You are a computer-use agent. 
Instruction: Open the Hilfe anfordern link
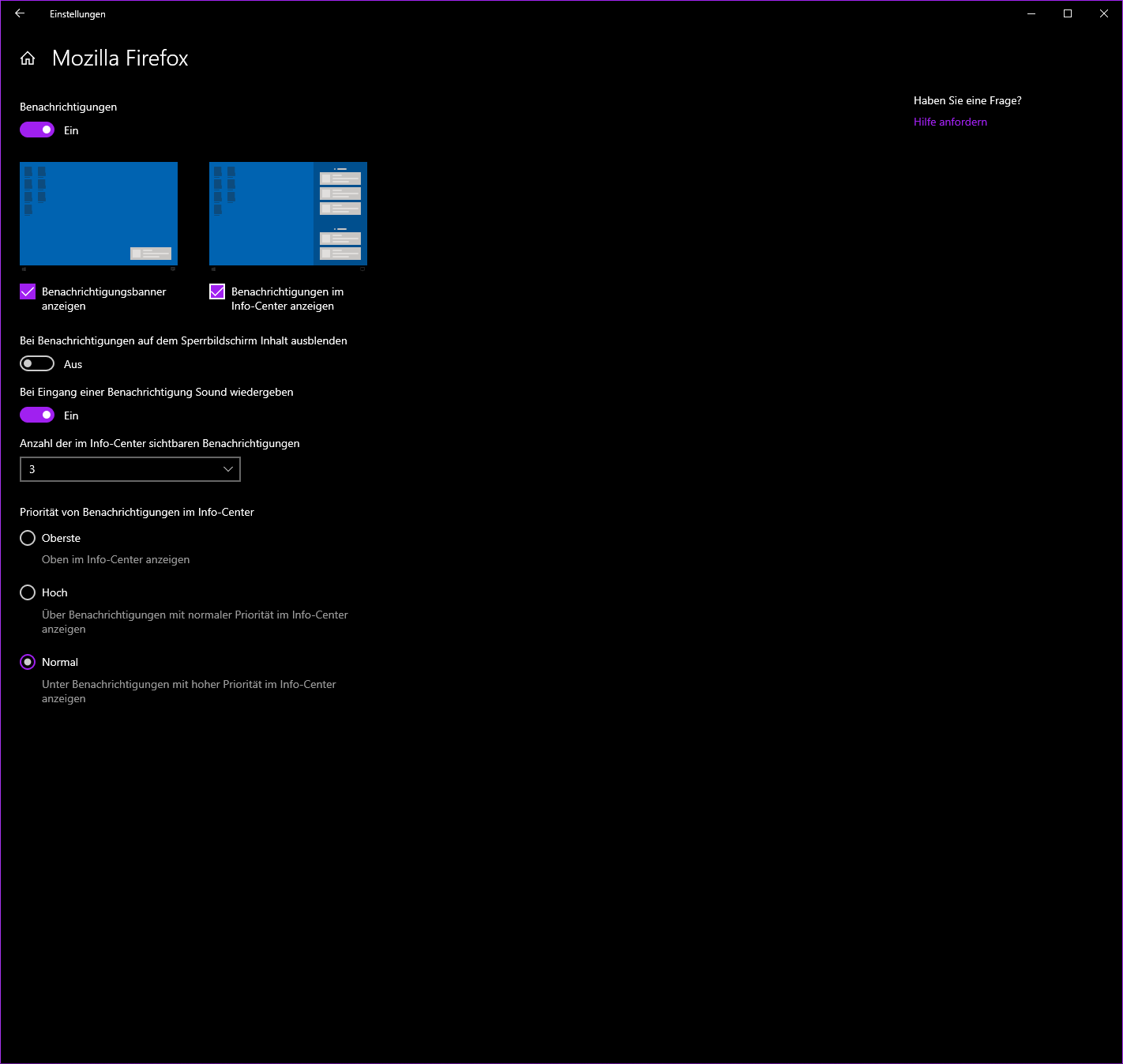[950, 122]
